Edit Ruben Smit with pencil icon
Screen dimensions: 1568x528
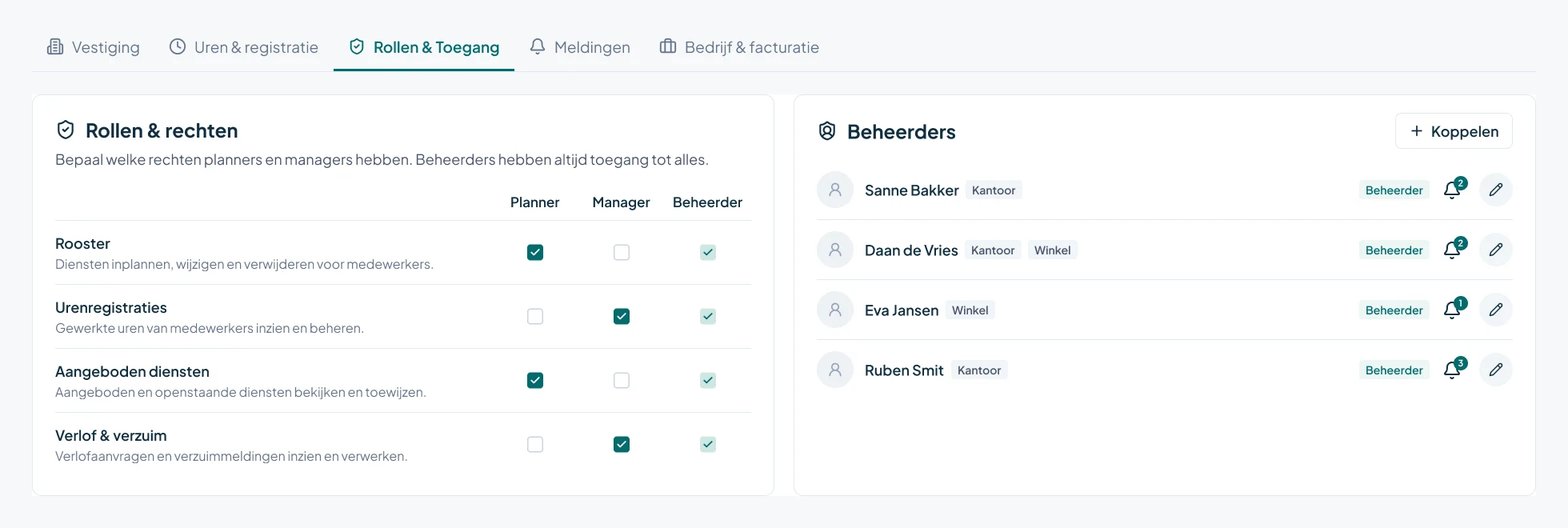(1496, 370)
